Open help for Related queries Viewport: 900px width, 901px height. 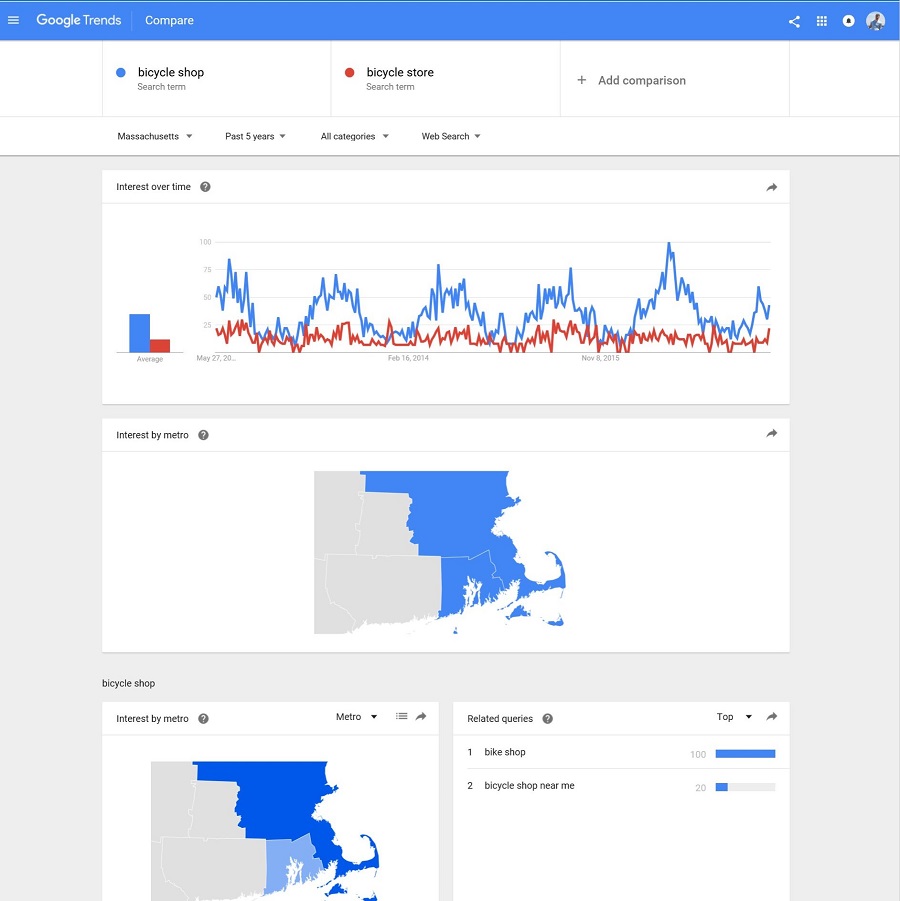tap(548, 718)
